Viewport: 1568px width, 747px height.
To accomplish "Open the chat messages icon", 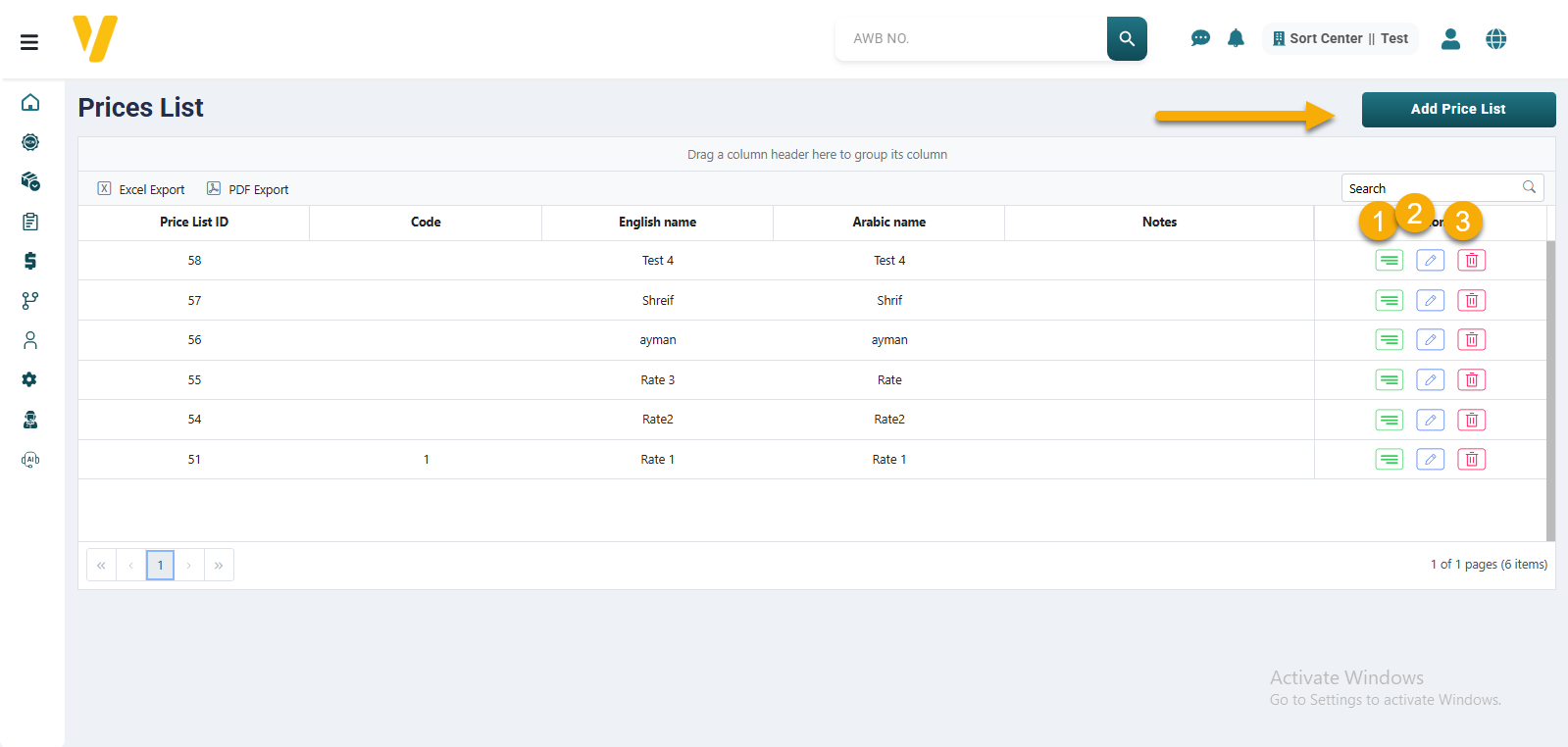I will click(x=1200, y=38).
